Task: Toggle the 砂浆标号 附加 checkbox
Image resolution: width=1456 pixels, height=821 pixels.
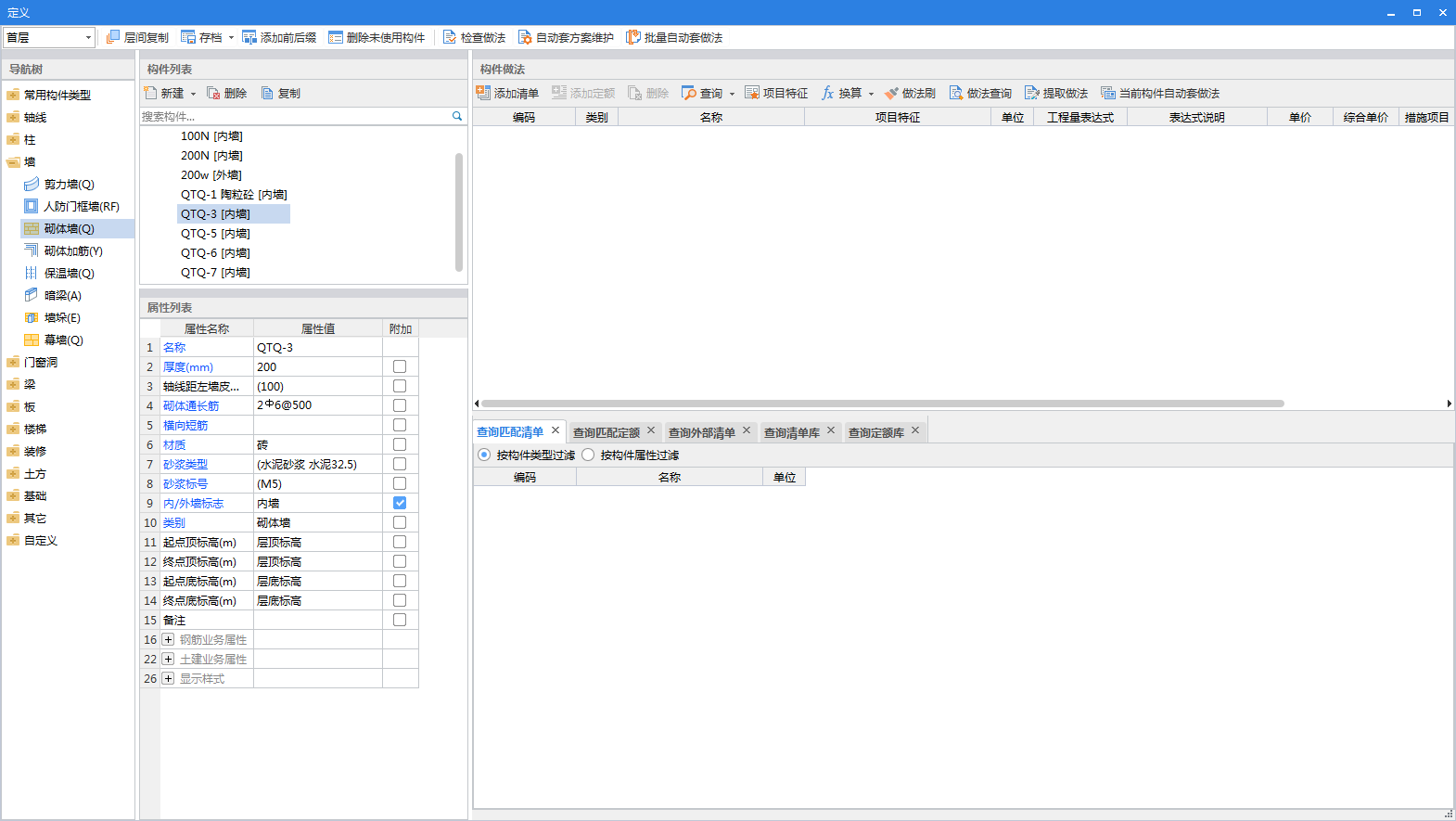Action: click(400, 483)
